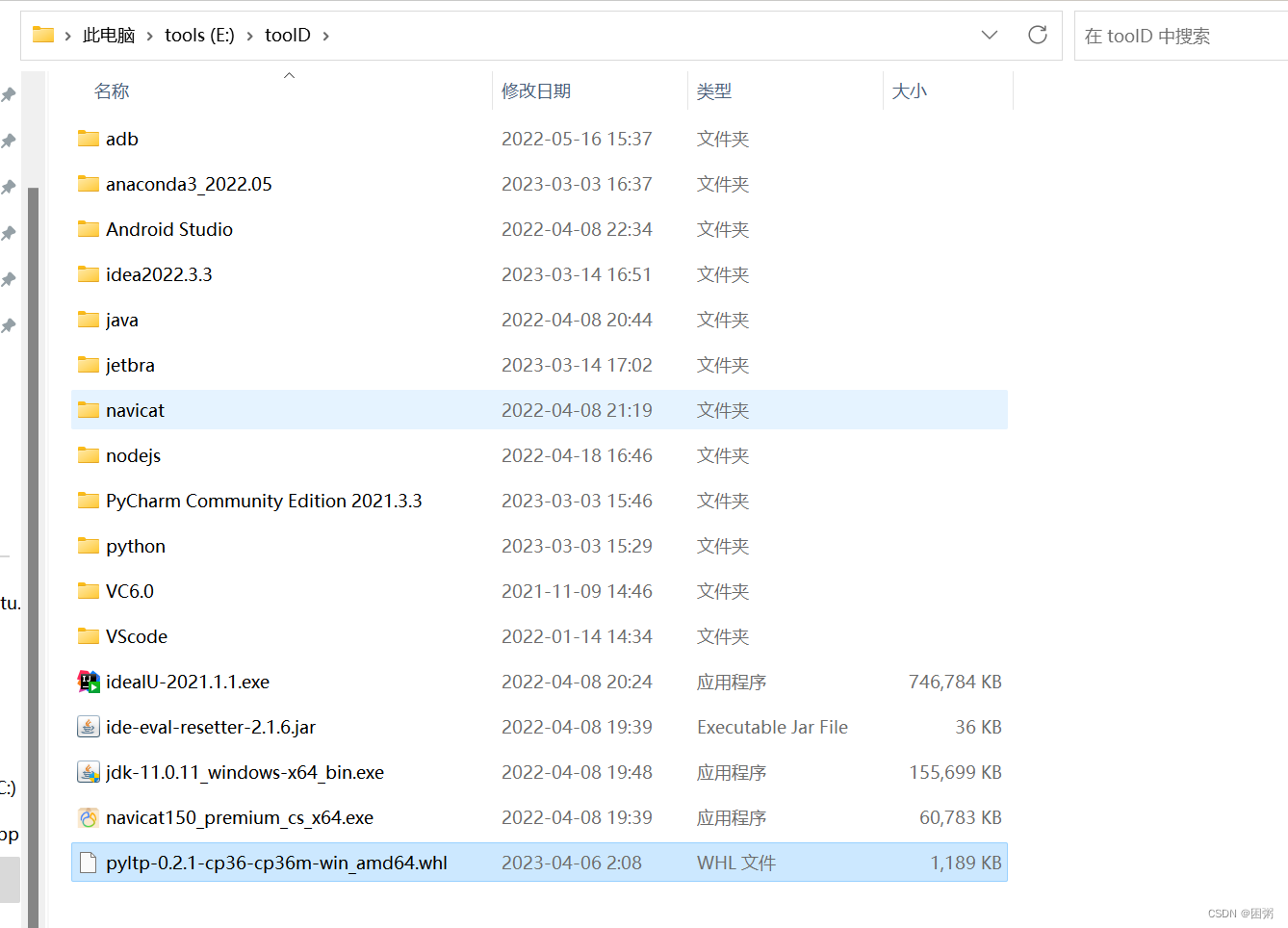Click the idea2022.3.3 folder icon
This screenshot has height=928, width=1288.
click(89, 274)
